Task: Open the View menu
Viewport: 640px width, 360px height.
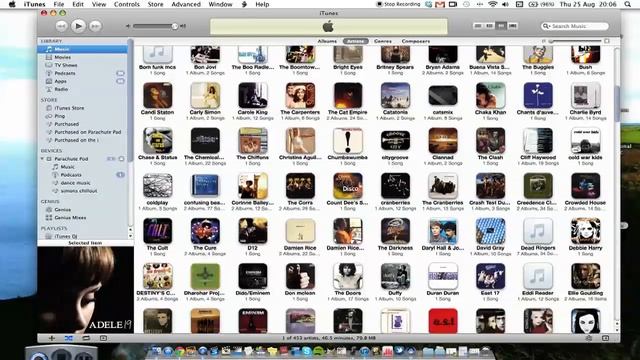Action: coord(99,4)
